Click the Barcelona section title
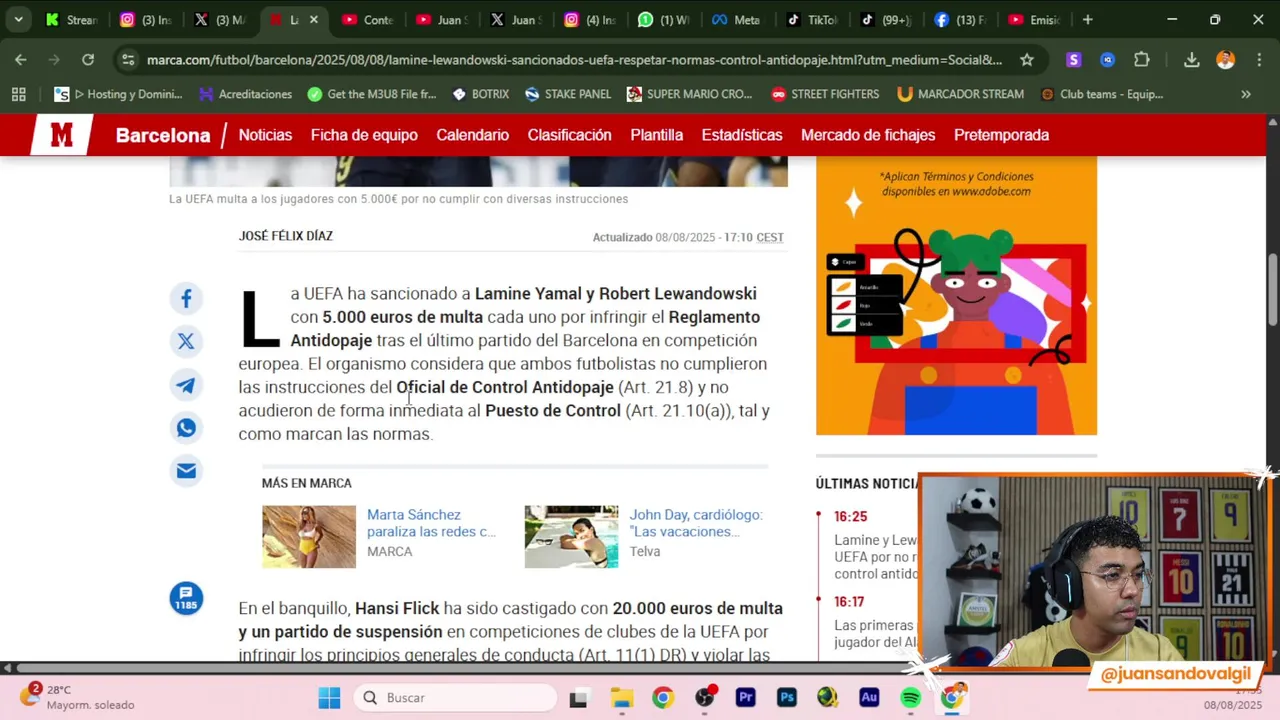The image size is (1280, 720). (163, 135)
